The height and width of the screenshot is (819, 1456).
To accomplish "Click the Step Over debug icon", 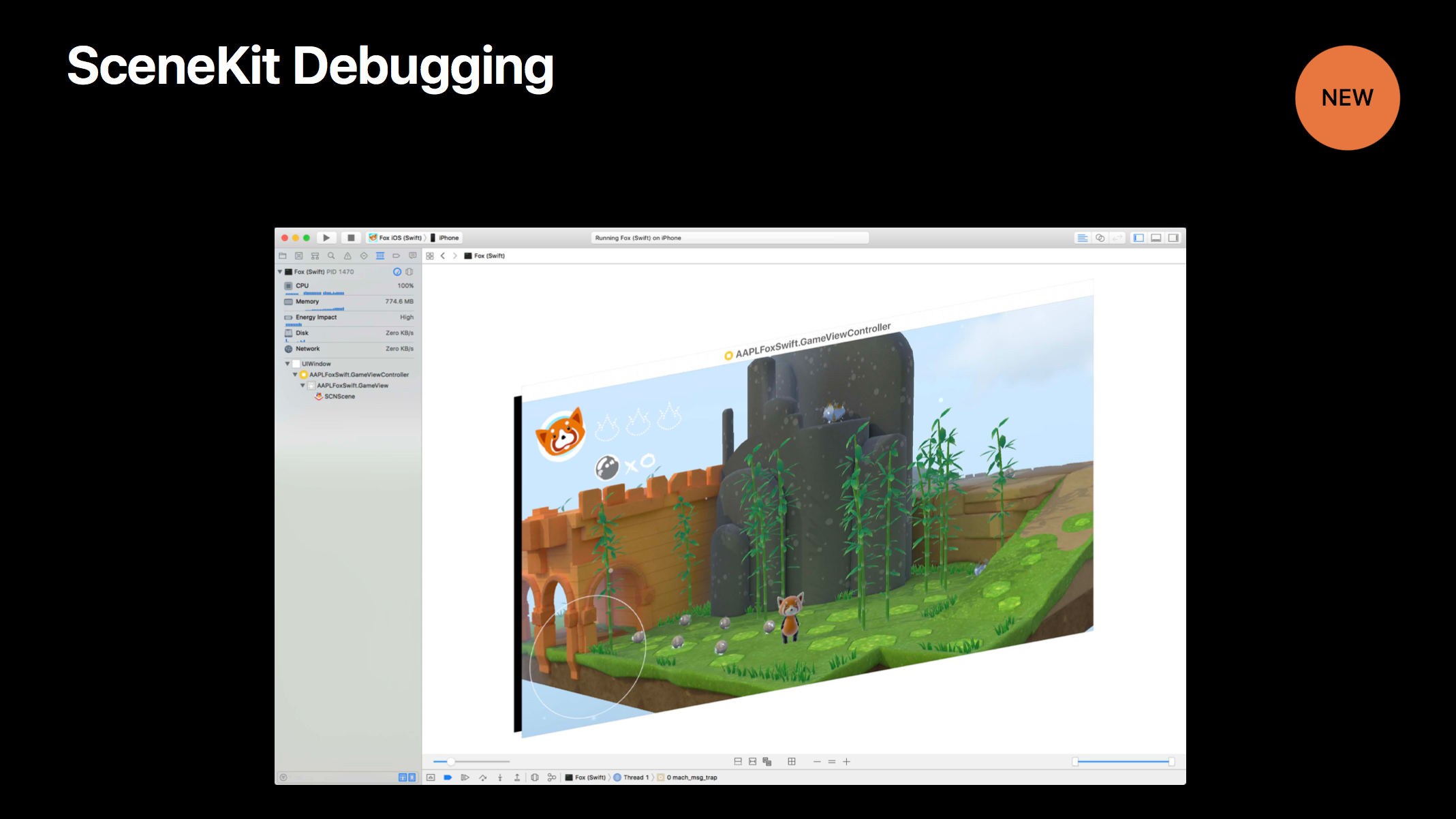I will (482, 777).
